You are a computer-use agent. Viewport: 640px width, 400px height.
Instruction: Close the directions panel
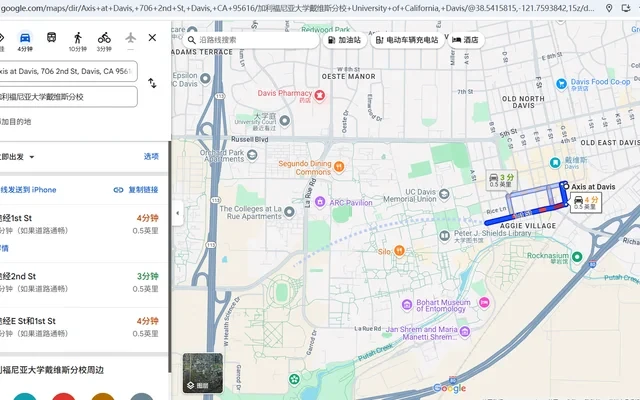pyautogui.click(x=152, y=38)
